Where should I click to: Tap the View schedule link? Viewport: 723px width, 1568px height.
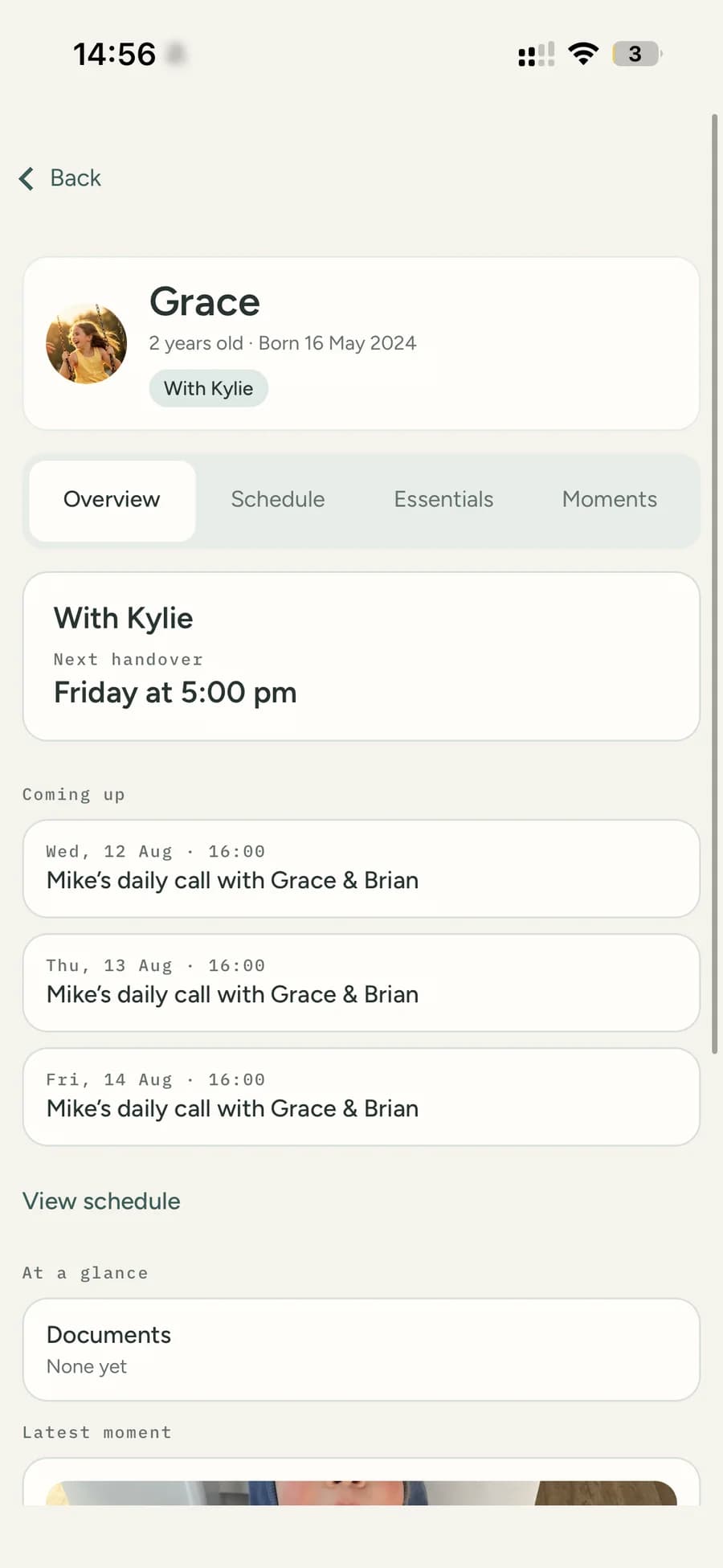coord(101,1201)
